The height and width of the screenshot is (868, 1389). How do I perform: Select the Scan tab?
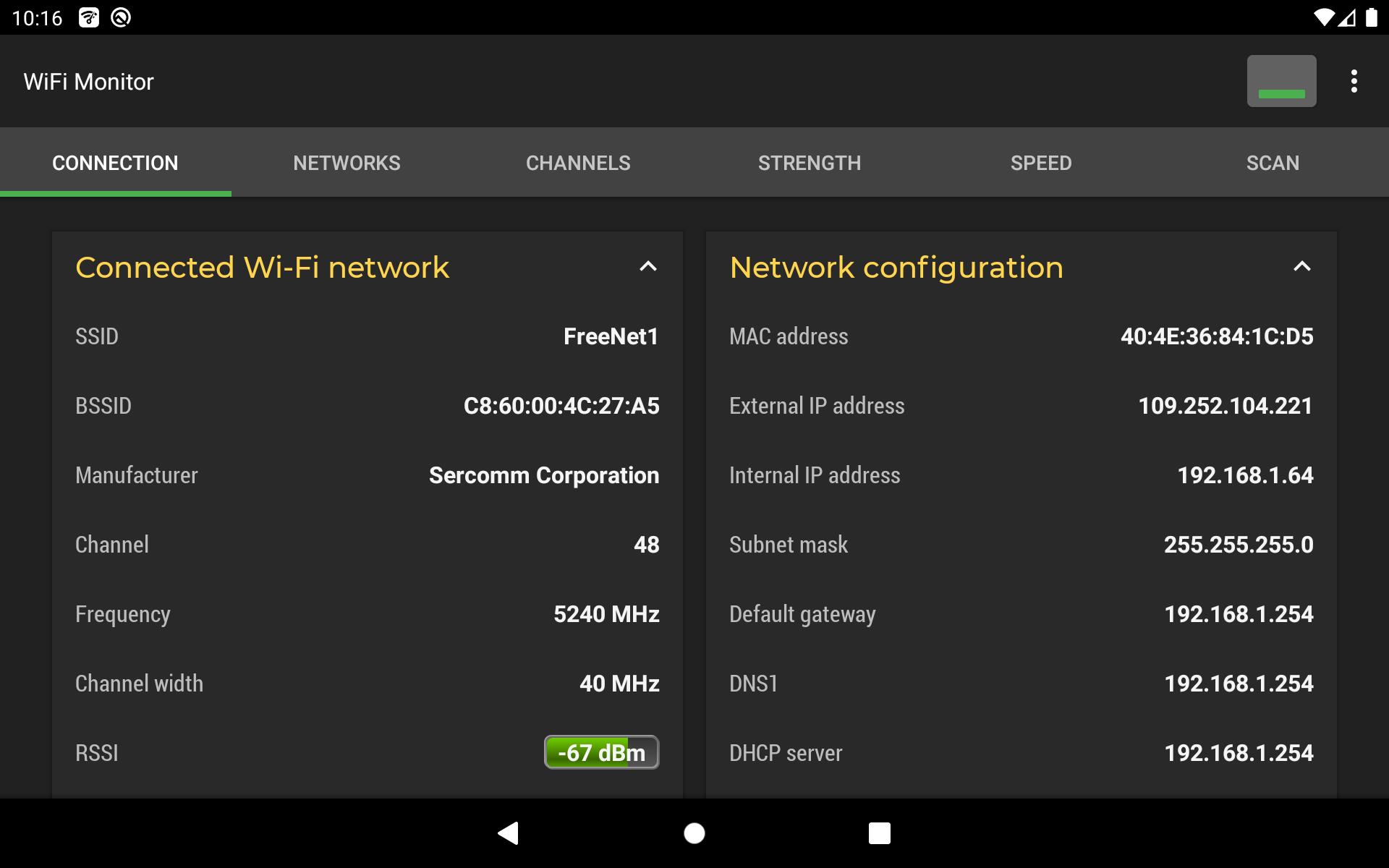1272,162
